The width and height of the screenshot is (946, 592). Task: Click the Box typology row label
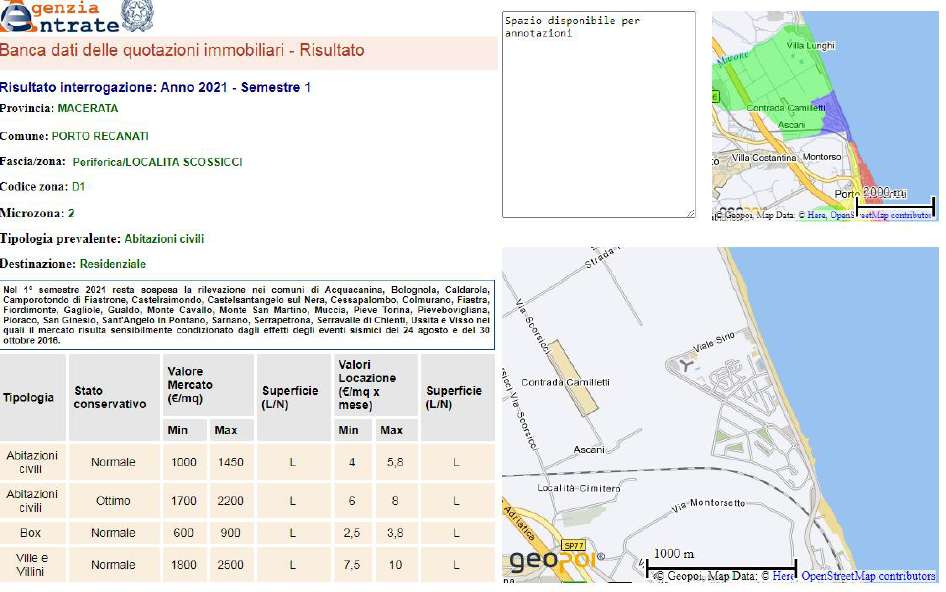[x=30, y=533]
